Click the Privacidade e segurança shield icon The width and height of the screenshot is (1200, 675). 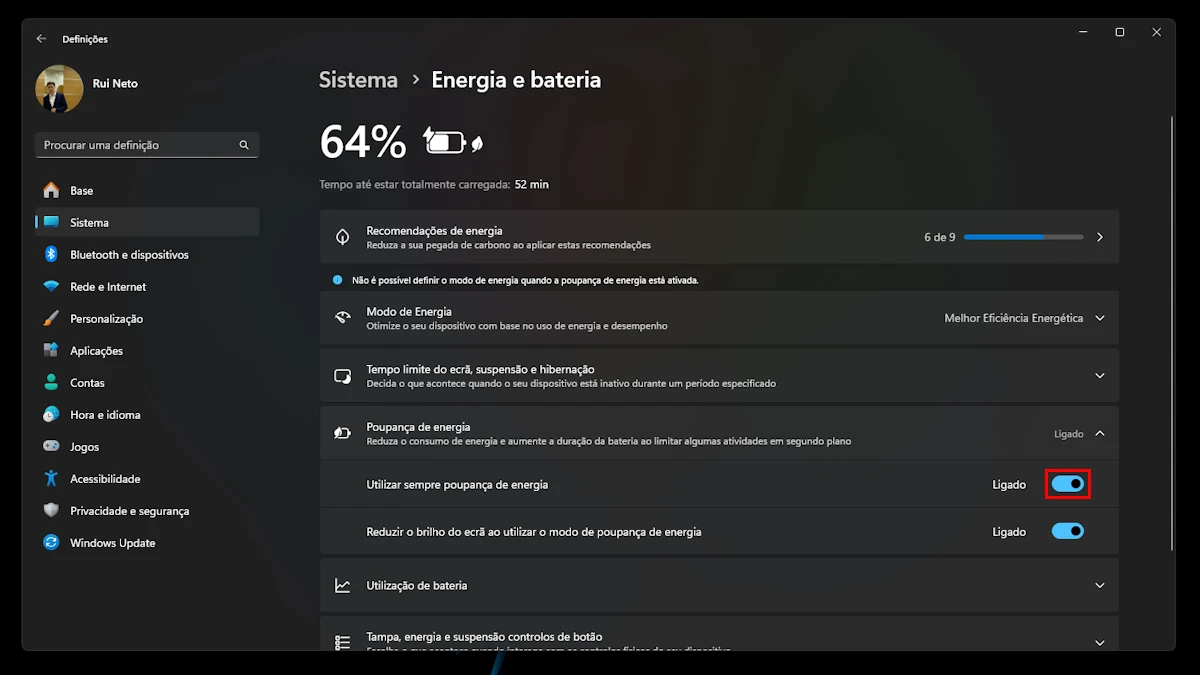coord(51,511)
